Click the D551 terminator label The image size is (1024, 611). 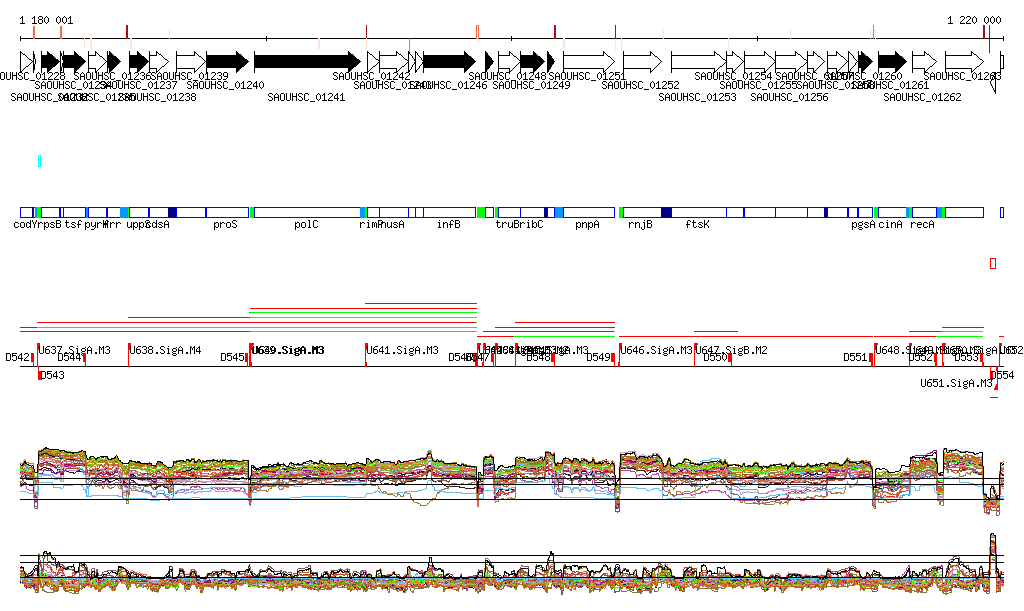click(856, 357)
